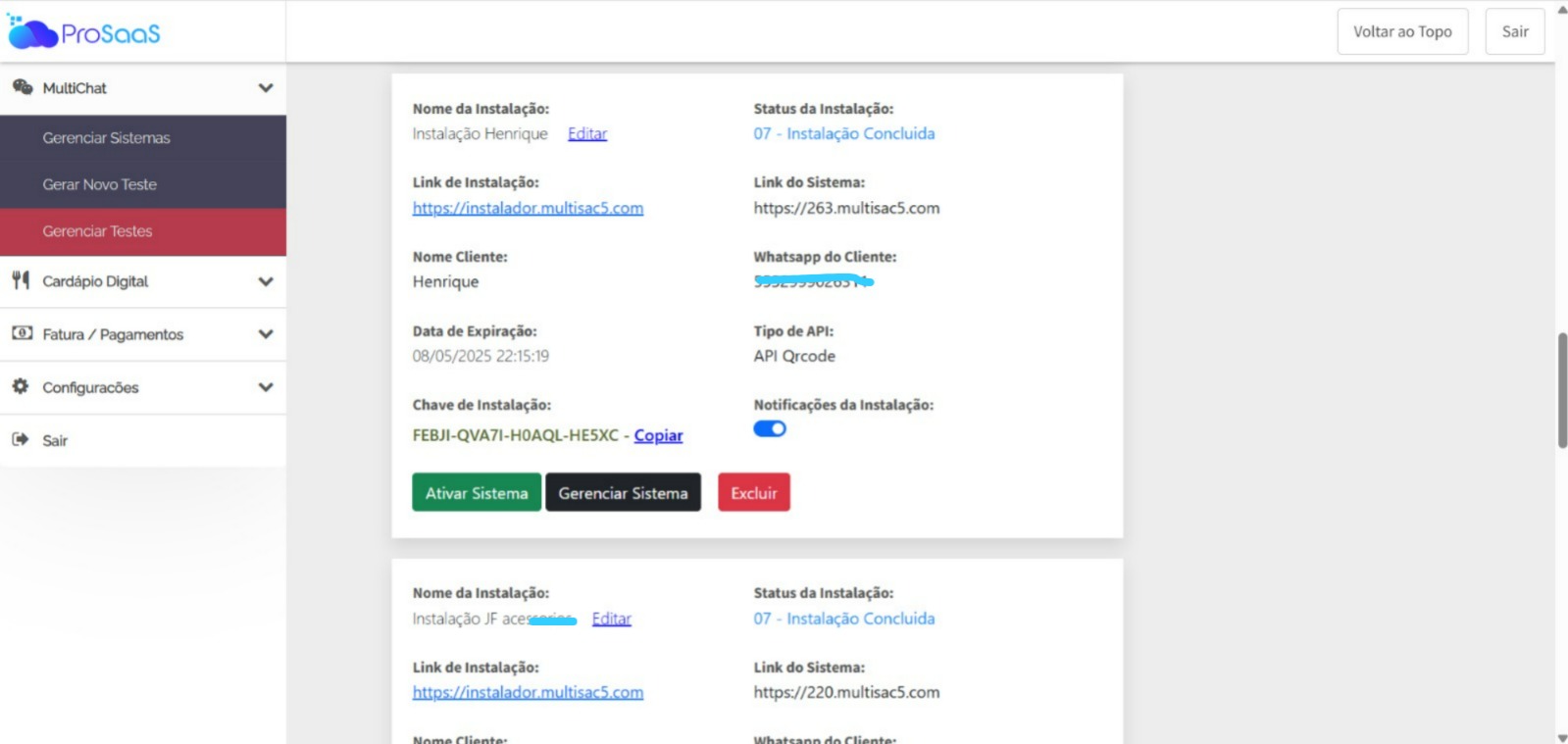
Task: Copy the installation key via Copiar
Action: click(x=658, y=435)
